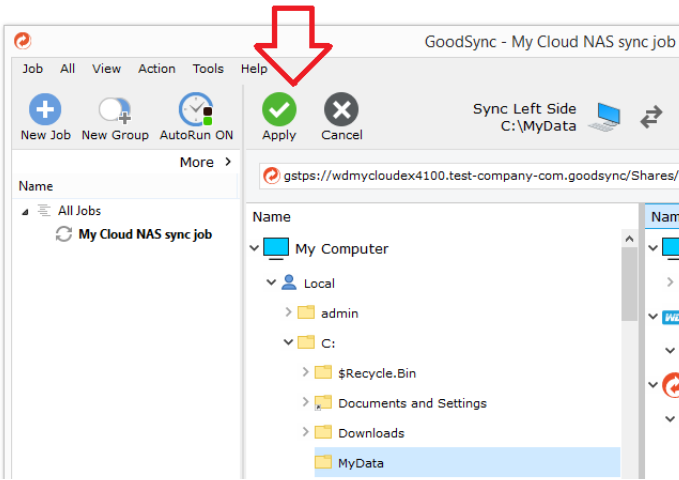Screen dimensions: 679x480
Task: Collapse the My Computer tree node
Action: [x=256, y=248]
